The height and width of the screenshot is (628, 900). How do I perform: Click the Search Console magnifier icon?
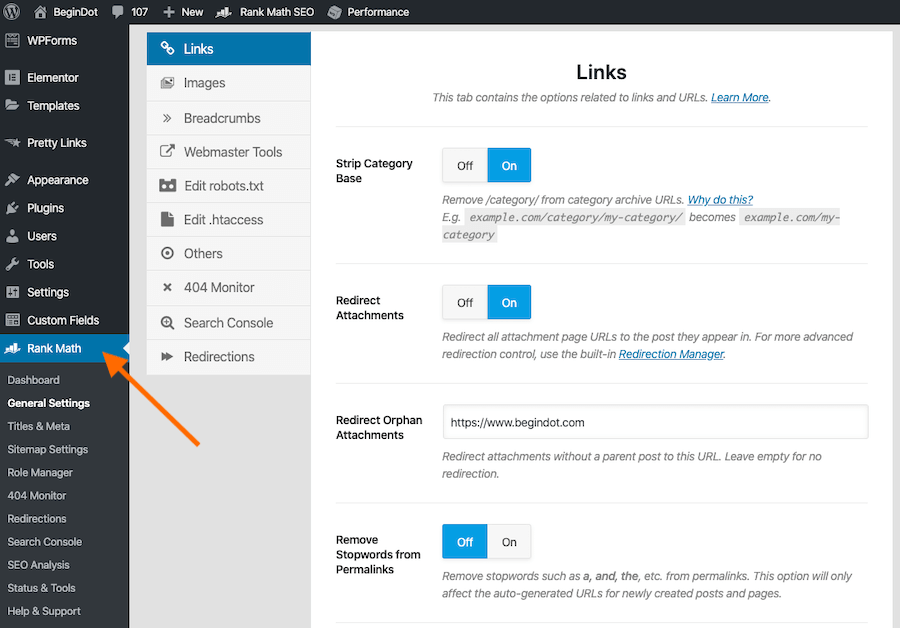coord(167,323)
